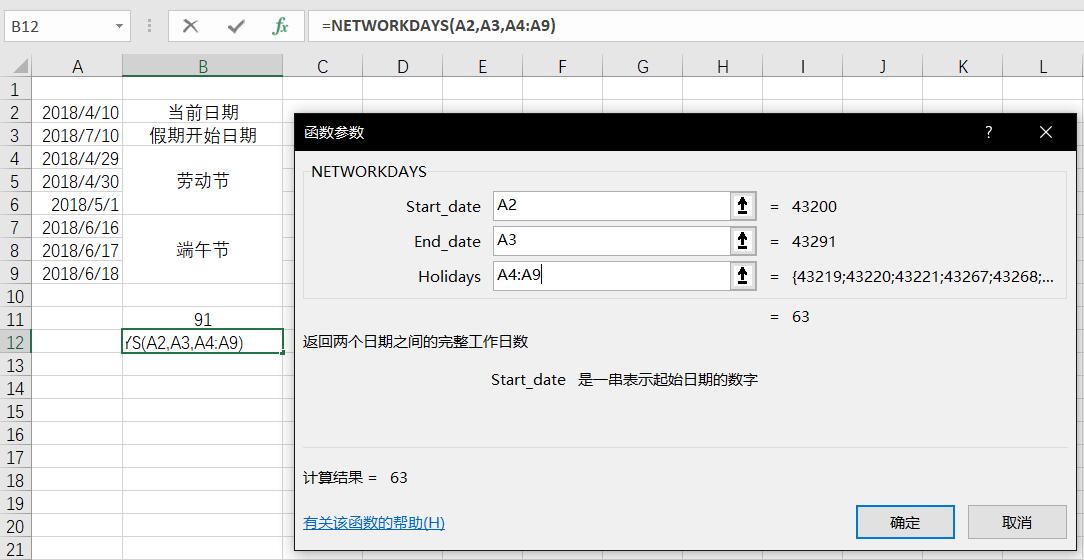
Task: Select column F header
Action: click(x=562, y=66)
